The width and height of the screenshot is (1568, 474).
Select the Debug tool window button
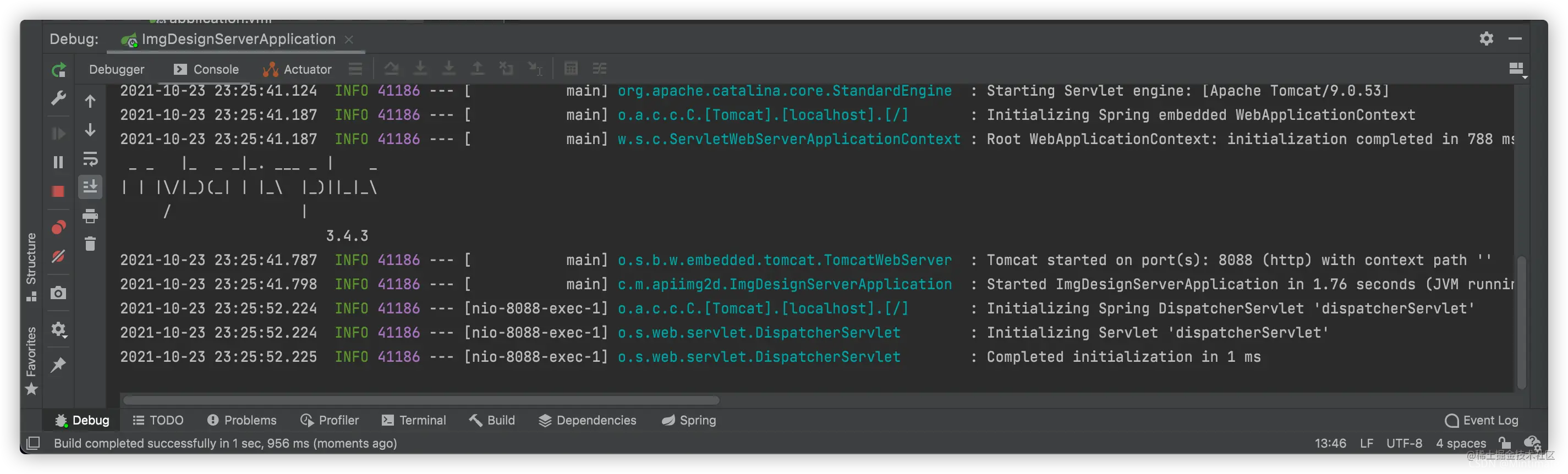[x=82, y=421]
